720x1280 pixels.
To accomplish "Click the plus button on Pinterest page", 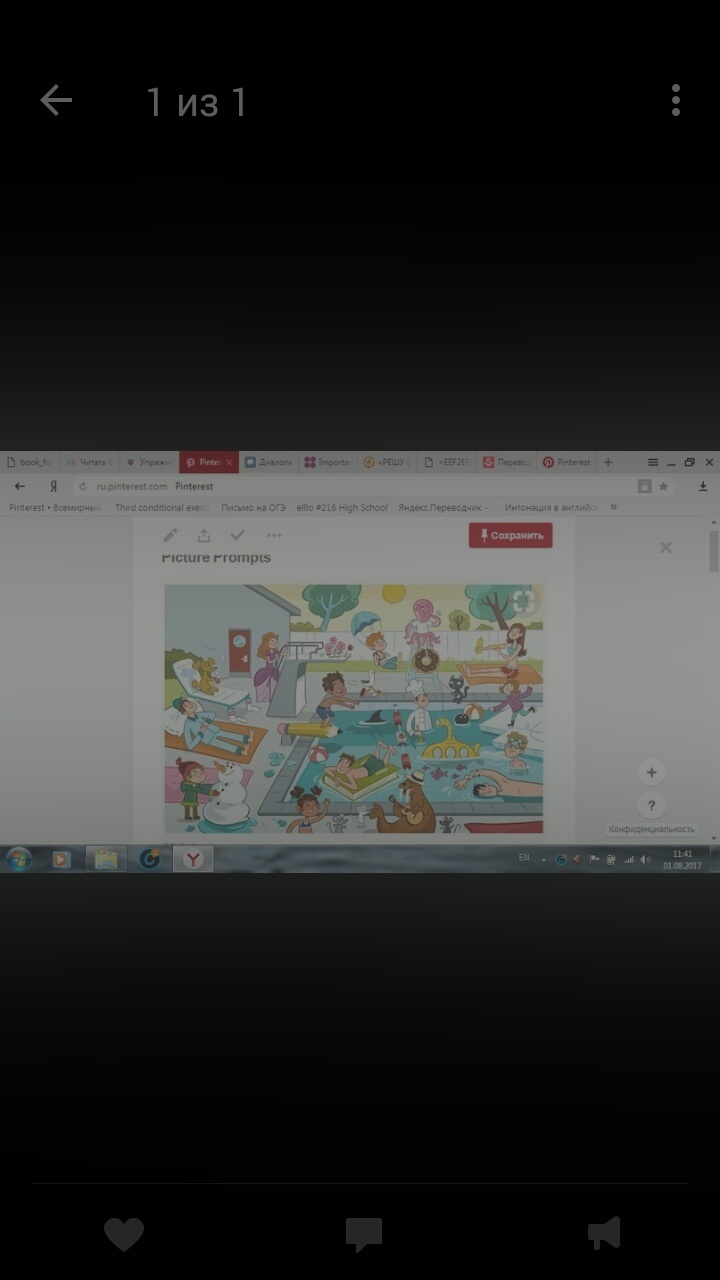I will (x=651, y=772).
